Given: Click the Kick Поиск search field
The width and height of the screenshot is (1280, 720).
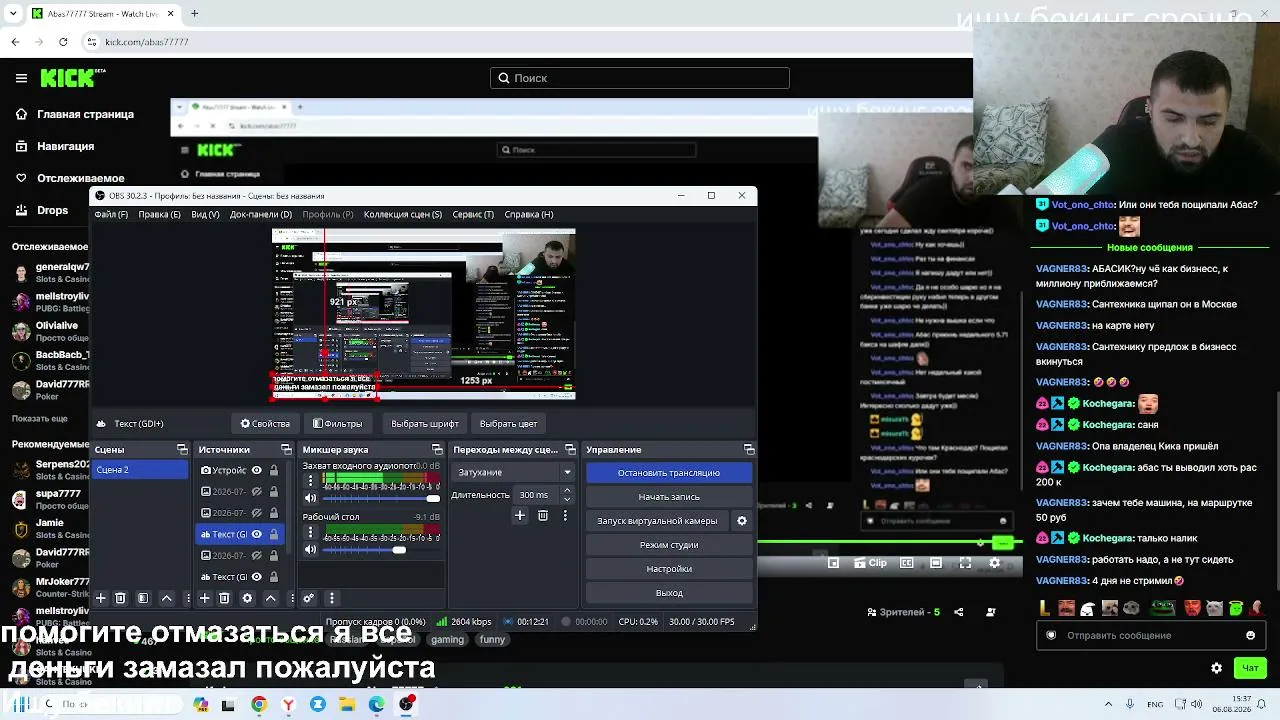Looking at the screenshot, I should [640, 78].
